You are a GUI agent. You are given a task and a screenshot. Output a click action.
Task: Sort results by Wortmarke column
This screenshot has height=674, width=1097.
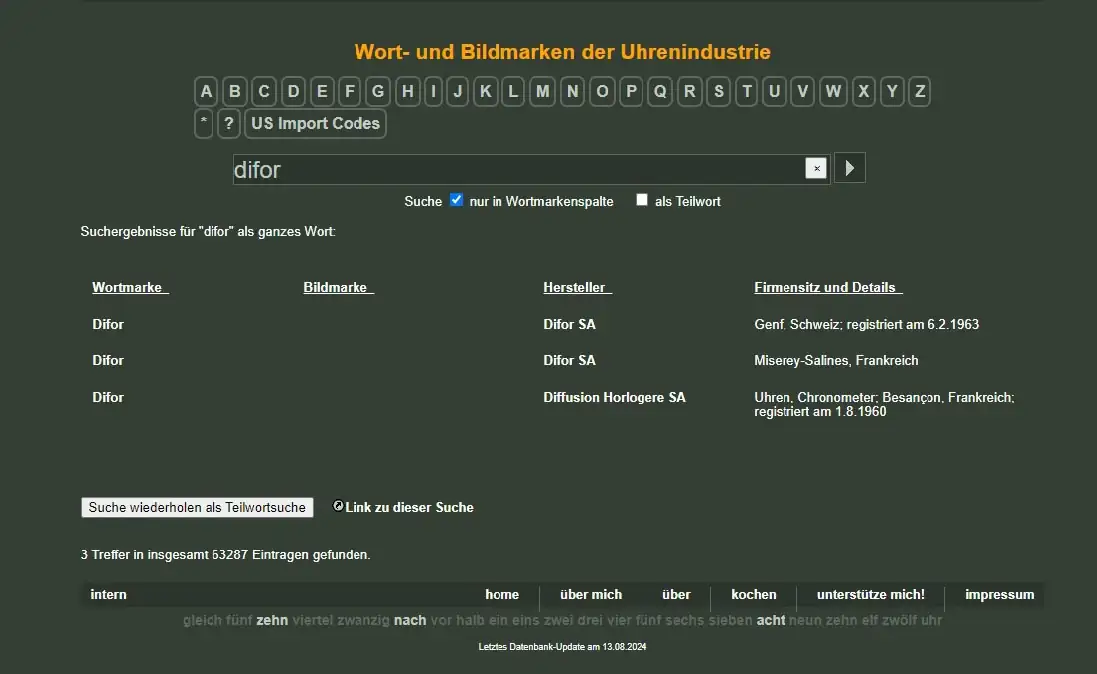[x=130, y=288]
